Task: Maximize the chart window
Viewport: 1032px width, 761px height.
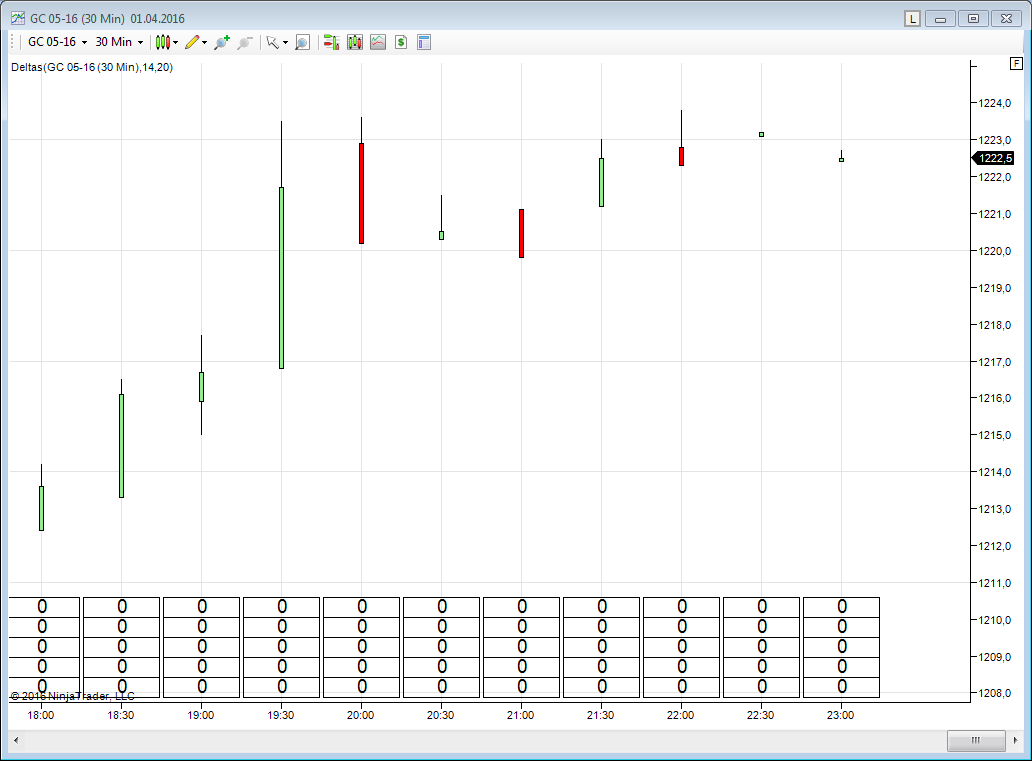Action: pyautogui.click(x=973, y=19)
